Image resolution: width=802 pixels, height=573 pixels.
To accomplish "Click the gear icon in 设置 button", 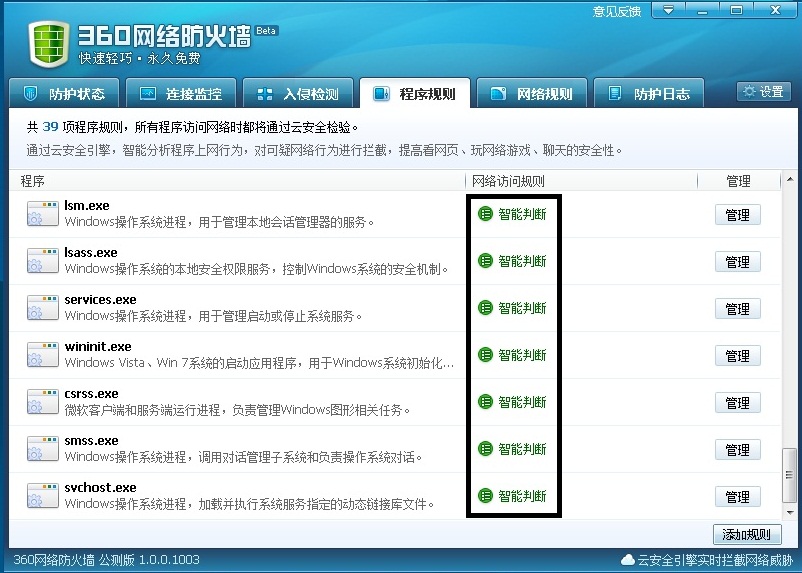I will point(749,92).
